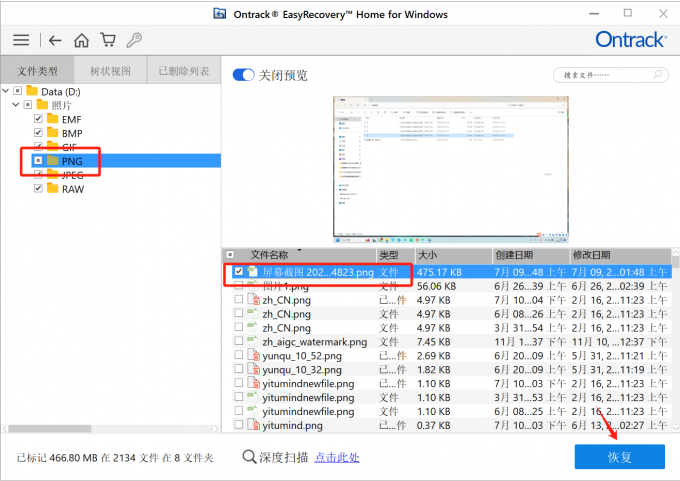Click the Data (D:) drive folder icon

[32, 91]
